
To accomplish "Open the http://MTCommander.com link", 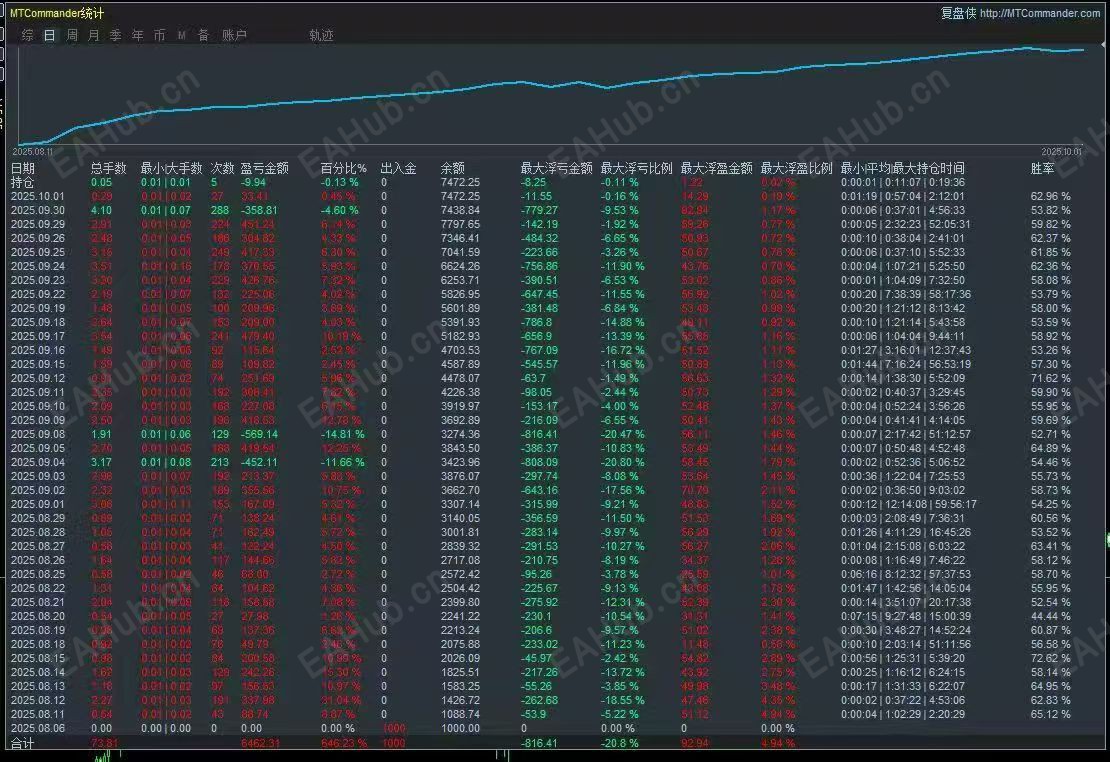I will (x=1040, y=13).
